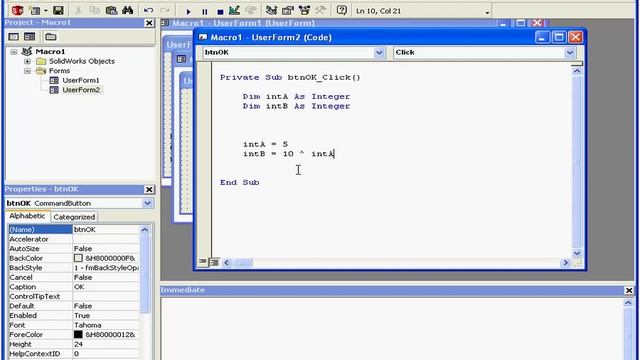
Task: Click the BackStyle property value
Action: click(106, 268)
